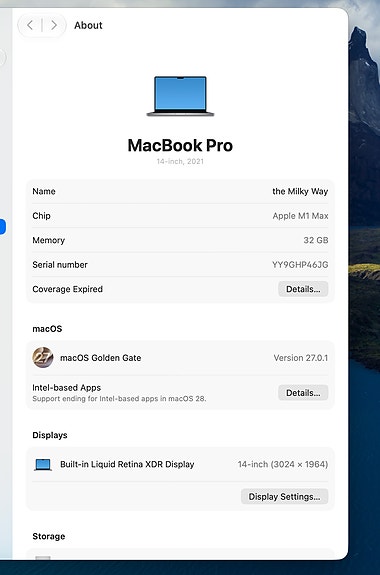Open Intel-based Apps Details

click(x=303, y=393)
